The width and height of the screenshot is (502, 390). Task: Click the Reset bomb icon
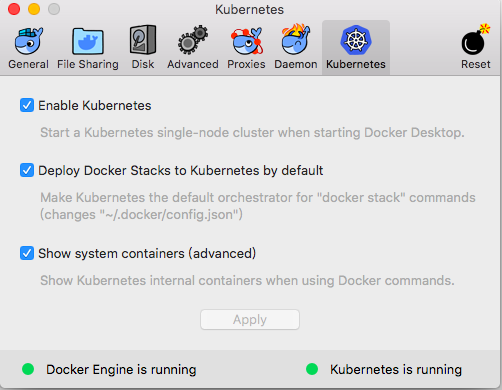(476, 40)
